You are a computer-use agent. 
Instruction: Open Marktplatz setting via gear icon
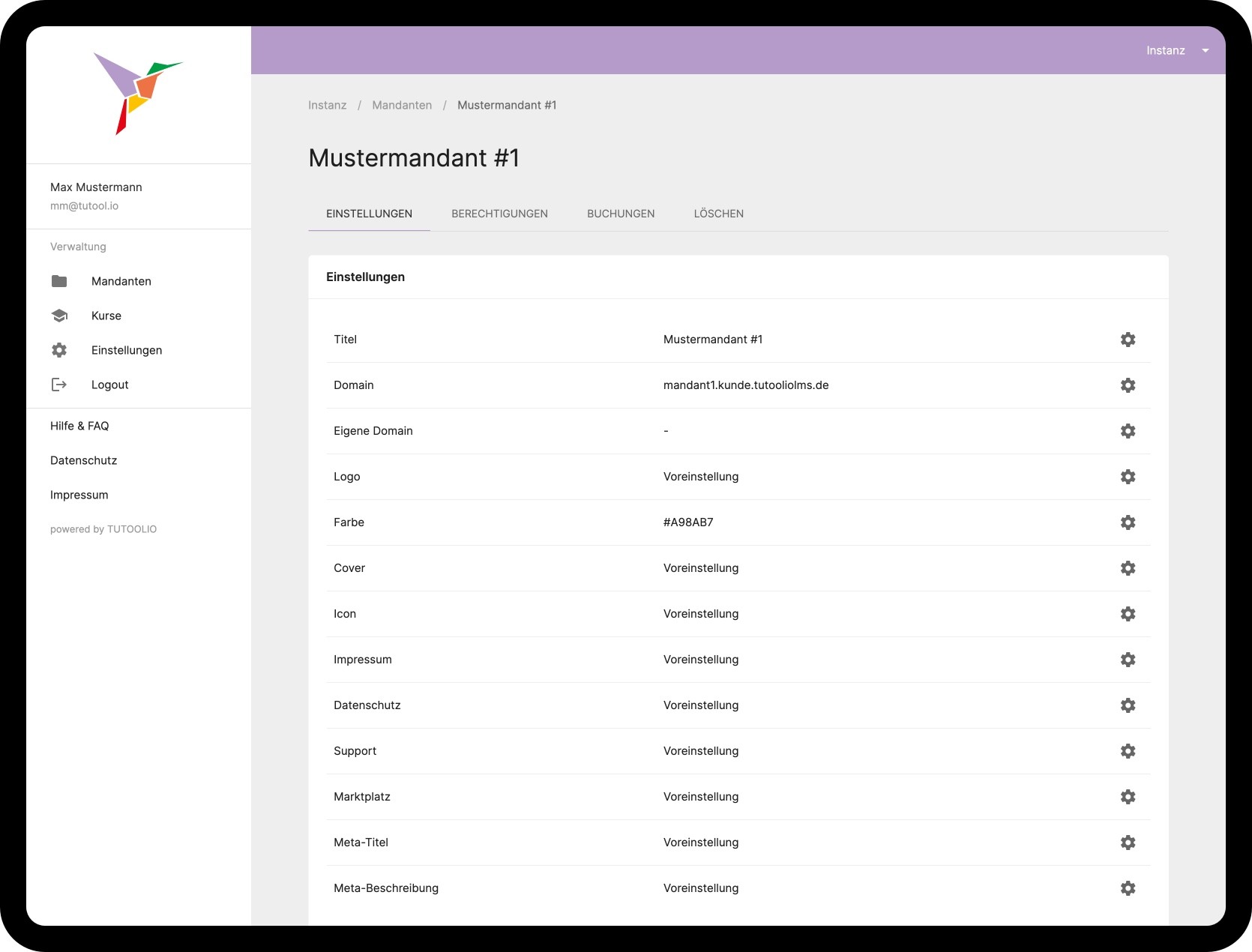tap(1128, 797)
